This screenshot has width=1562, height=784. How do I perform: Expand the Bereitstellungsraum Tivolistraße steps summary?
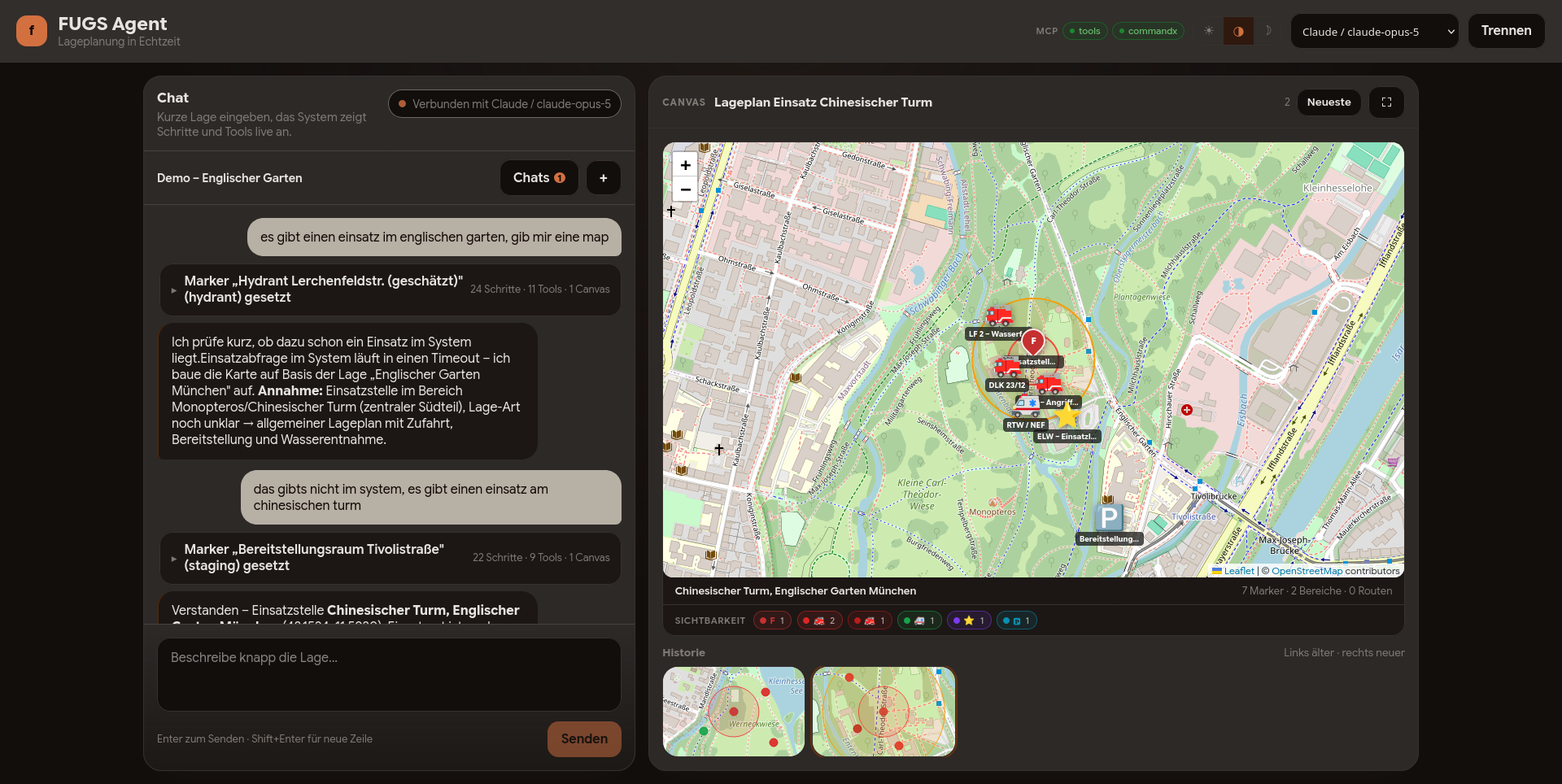click(390, 558)
